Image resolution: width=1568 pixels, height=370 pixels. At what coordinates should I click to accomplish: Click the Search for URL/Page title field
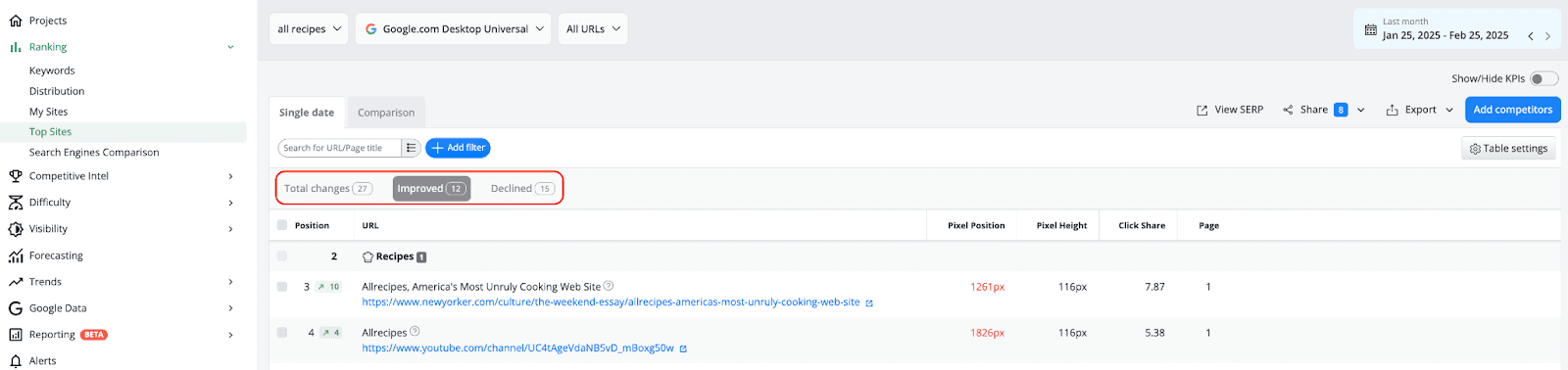point(340,148)
